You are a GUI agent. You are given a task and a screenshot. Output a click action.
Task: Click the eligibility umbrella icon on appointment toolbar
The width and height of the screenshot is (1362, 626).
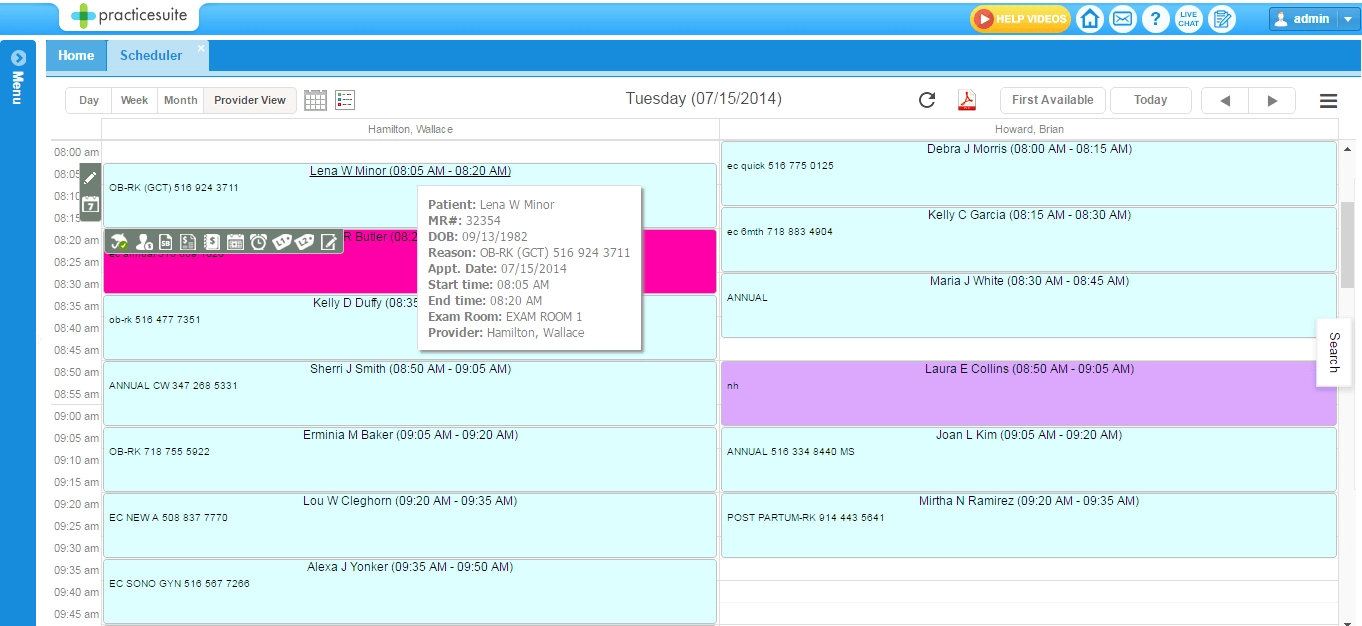point(119,241)
